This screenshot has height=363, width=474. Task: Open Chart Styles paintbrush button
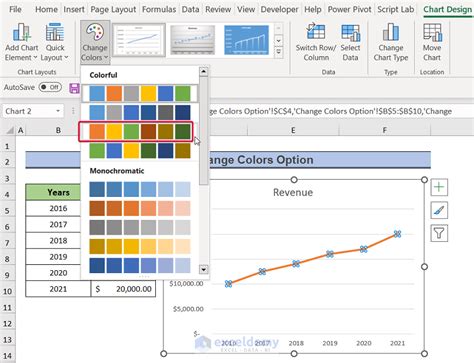click(x=439, y=210)
